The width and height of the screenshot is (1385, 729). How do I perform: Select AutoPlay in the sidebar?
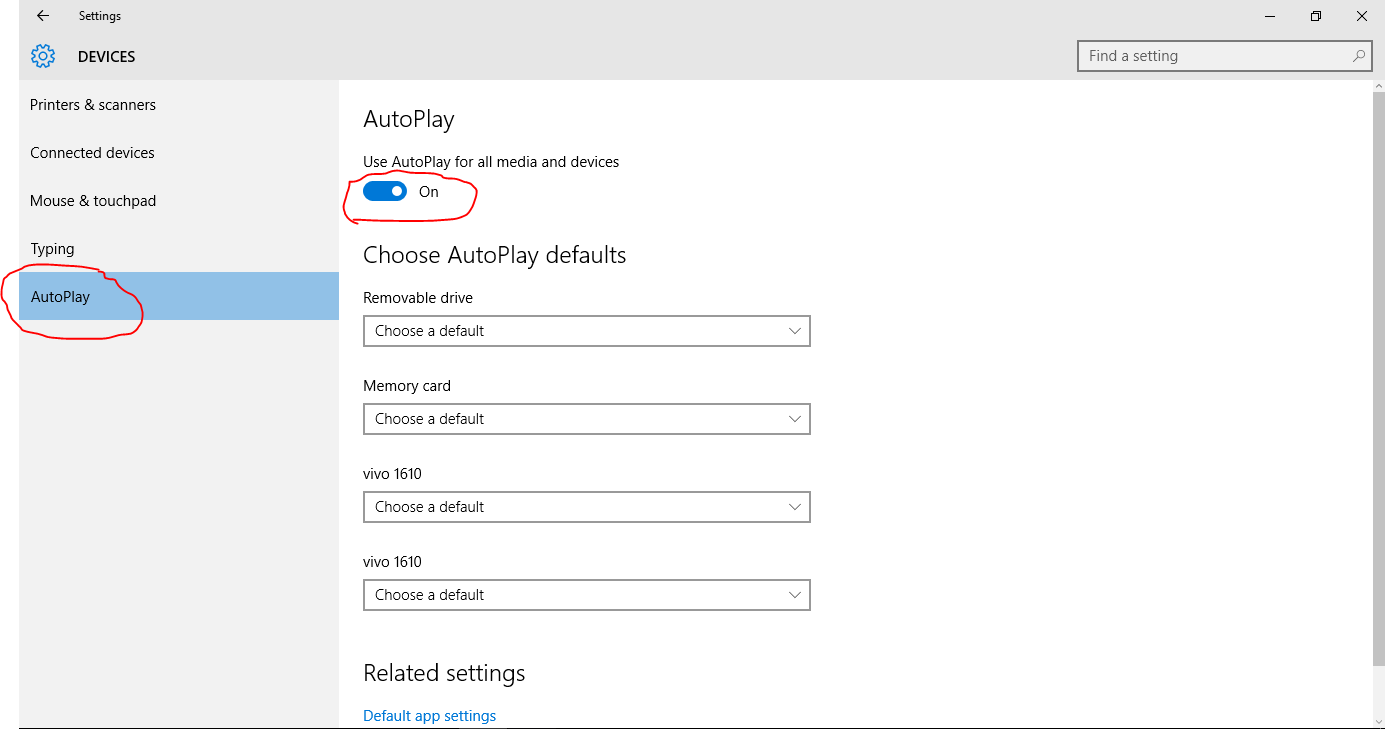(x=59, y=296)
